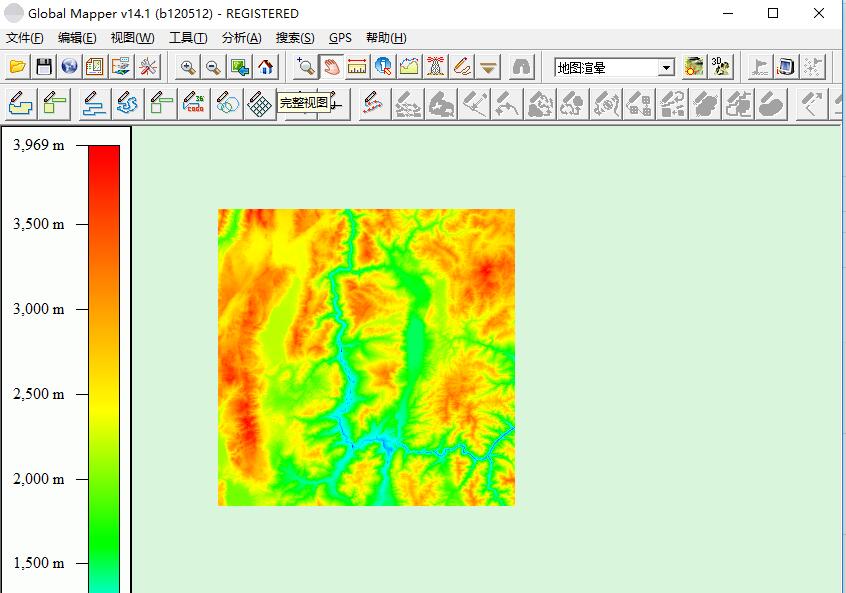Viewport: 846px width, 593px height.
Task: Click the 2,500 m legend label
Action: click(x=39, y=394)
